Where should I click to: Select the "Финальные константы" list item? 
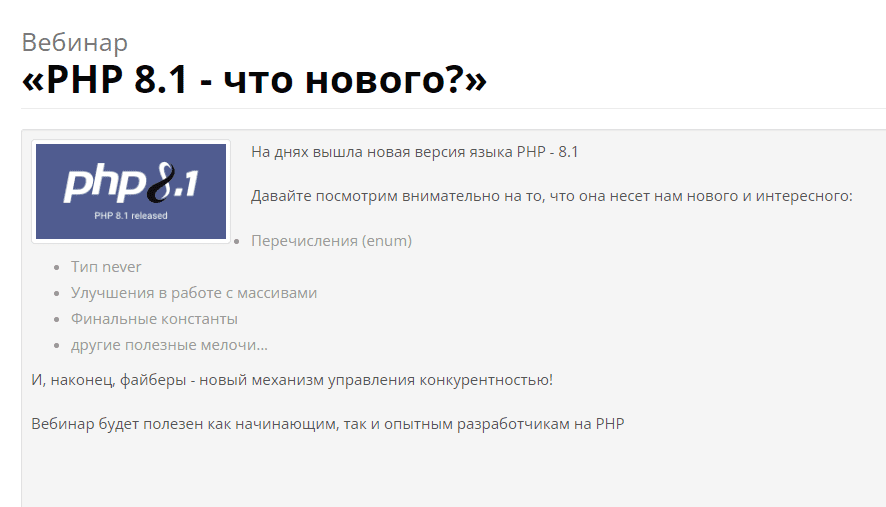tap(154, 319)
